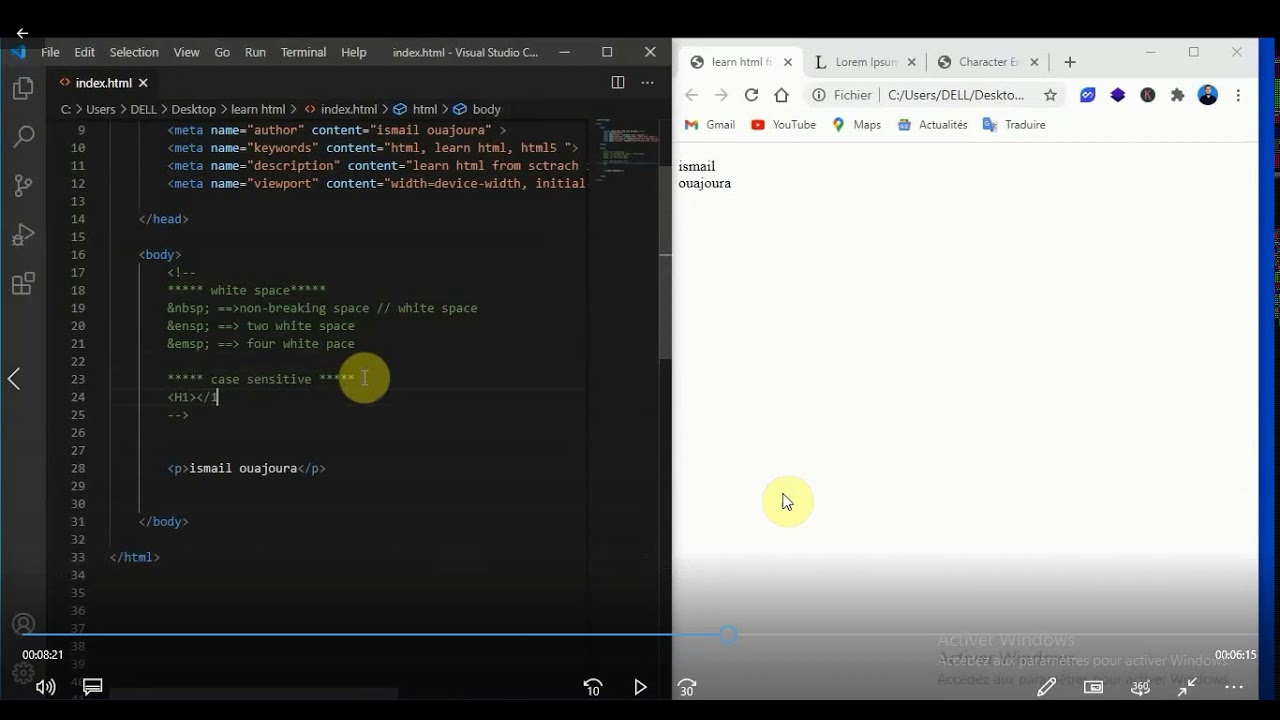Open a new Chrome tab
1280x720 pixels.
pyautogui.click(x=1070, y=62)
